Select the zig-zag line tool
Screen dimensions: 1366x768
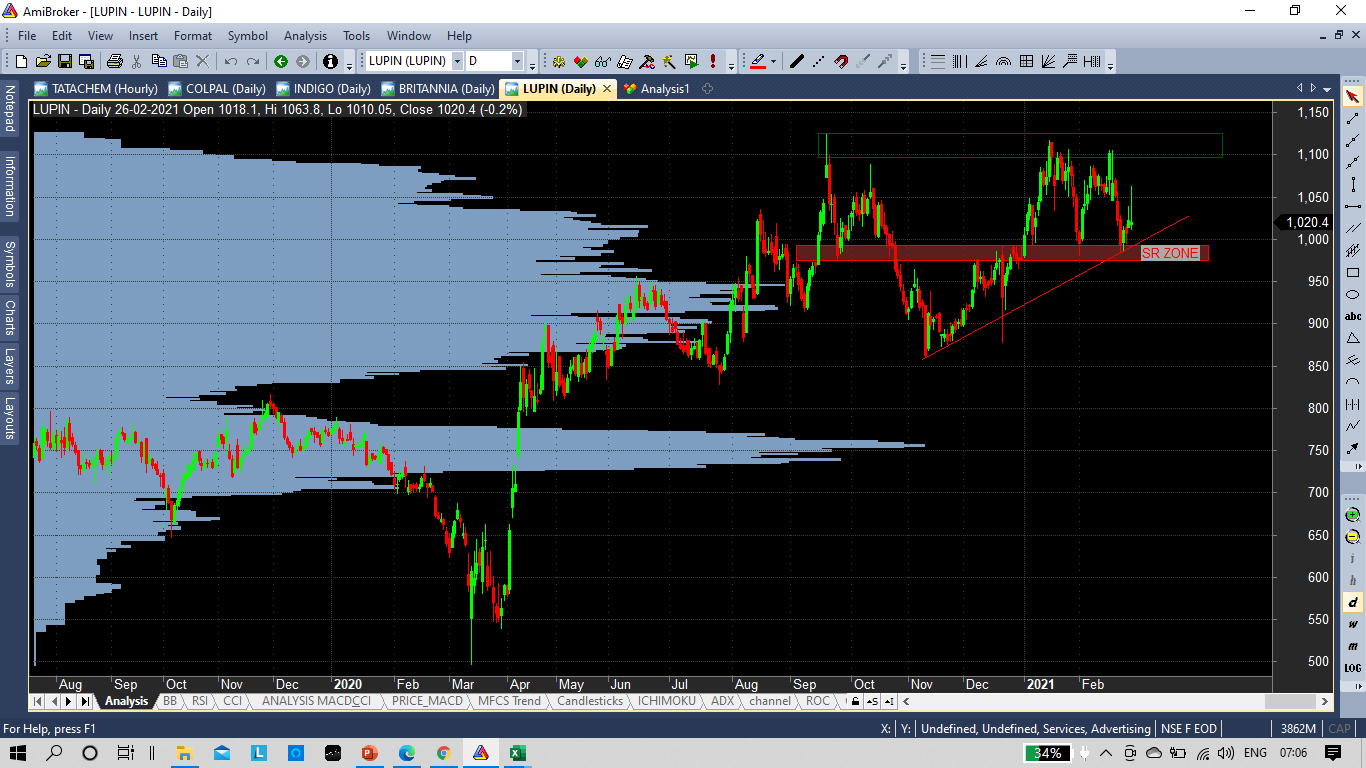point(1352,426)
